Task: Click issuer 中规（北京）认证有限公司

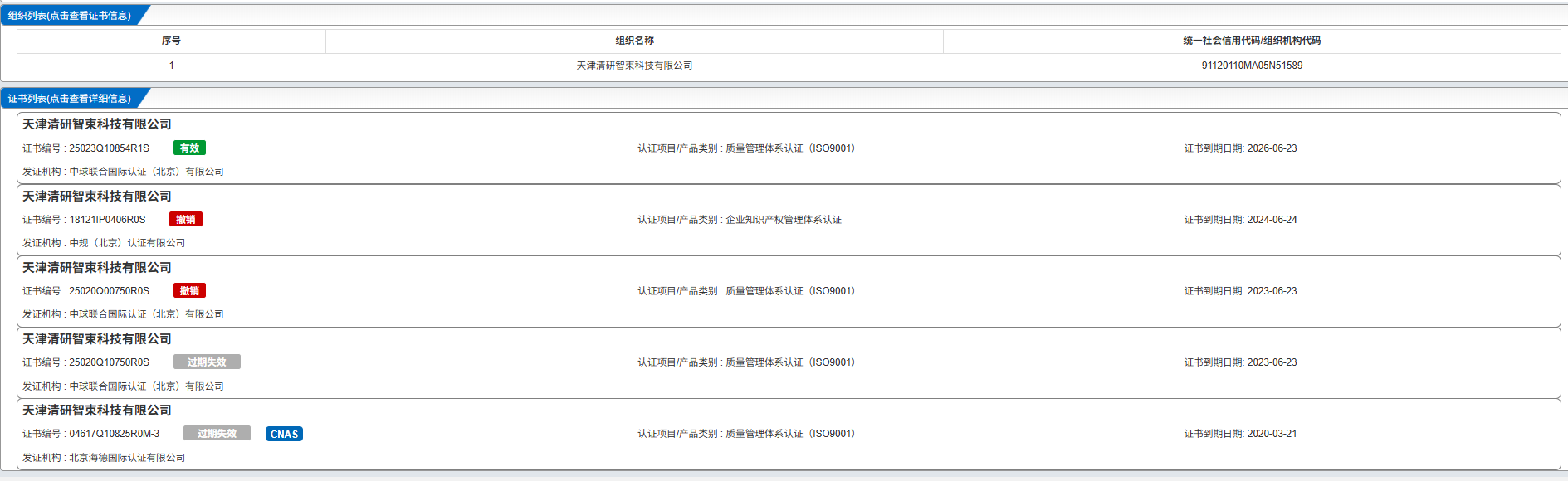Action: pyautogui.click(x=127, y=243)
